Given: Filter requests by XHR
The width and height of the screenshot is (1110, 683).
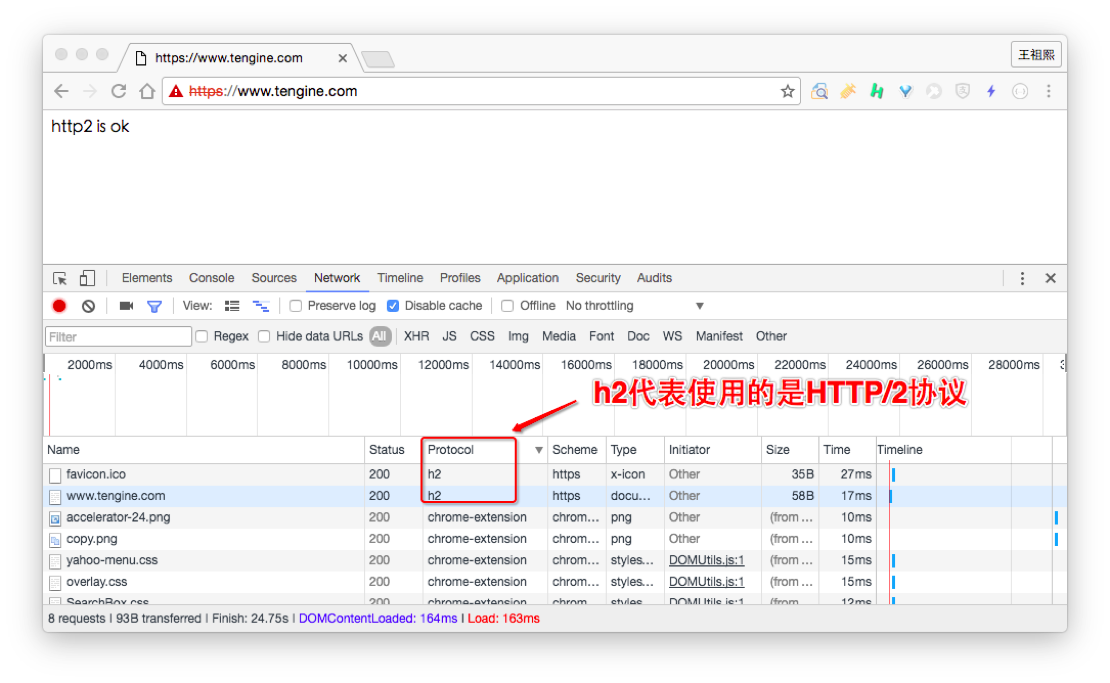Looking at the screenshot, I should click(416, 336).
